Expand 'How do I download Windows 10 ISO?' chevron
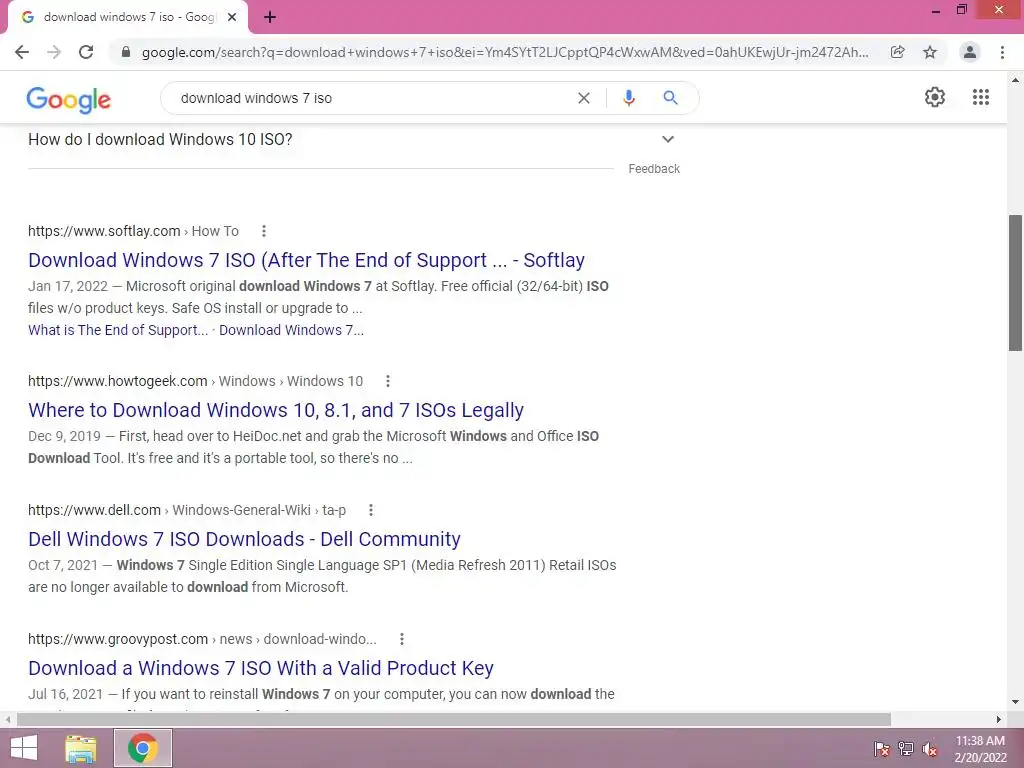Image resolution: width=1024 pixels, height=768 pixels. [667, 139]
